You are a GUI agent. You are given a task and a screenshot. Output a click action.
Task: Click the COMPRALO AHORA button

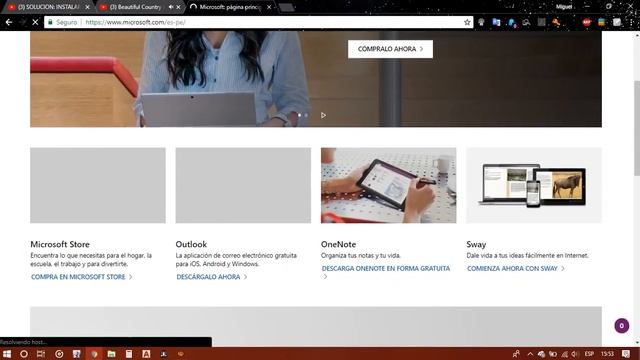(x=390, y=49)
